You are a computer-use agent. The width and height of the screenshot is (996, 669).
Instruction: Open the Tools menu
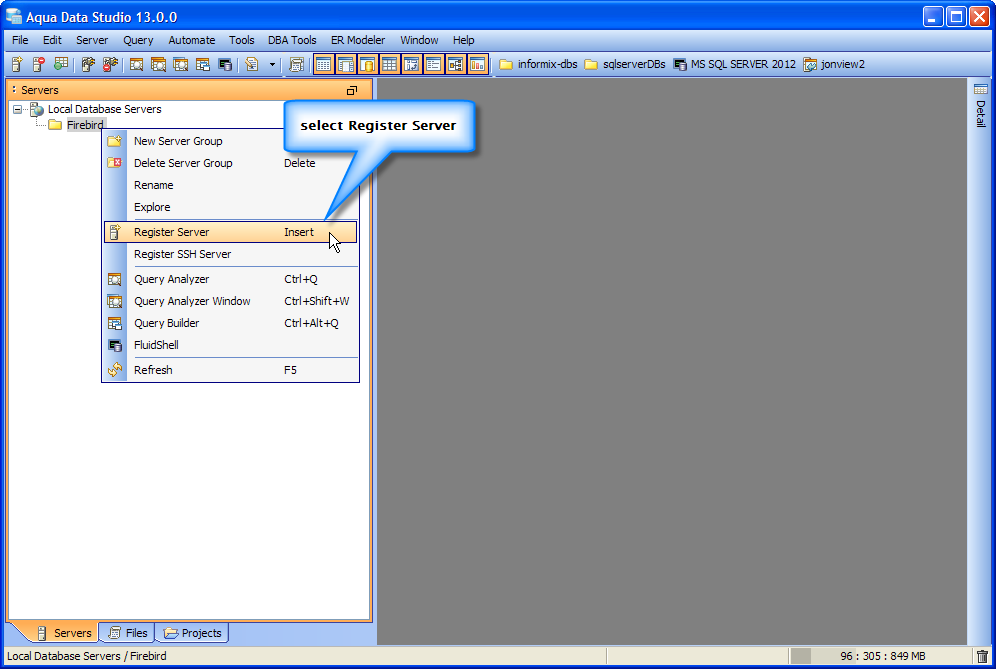pyautogui.click(x=241, y=40)
